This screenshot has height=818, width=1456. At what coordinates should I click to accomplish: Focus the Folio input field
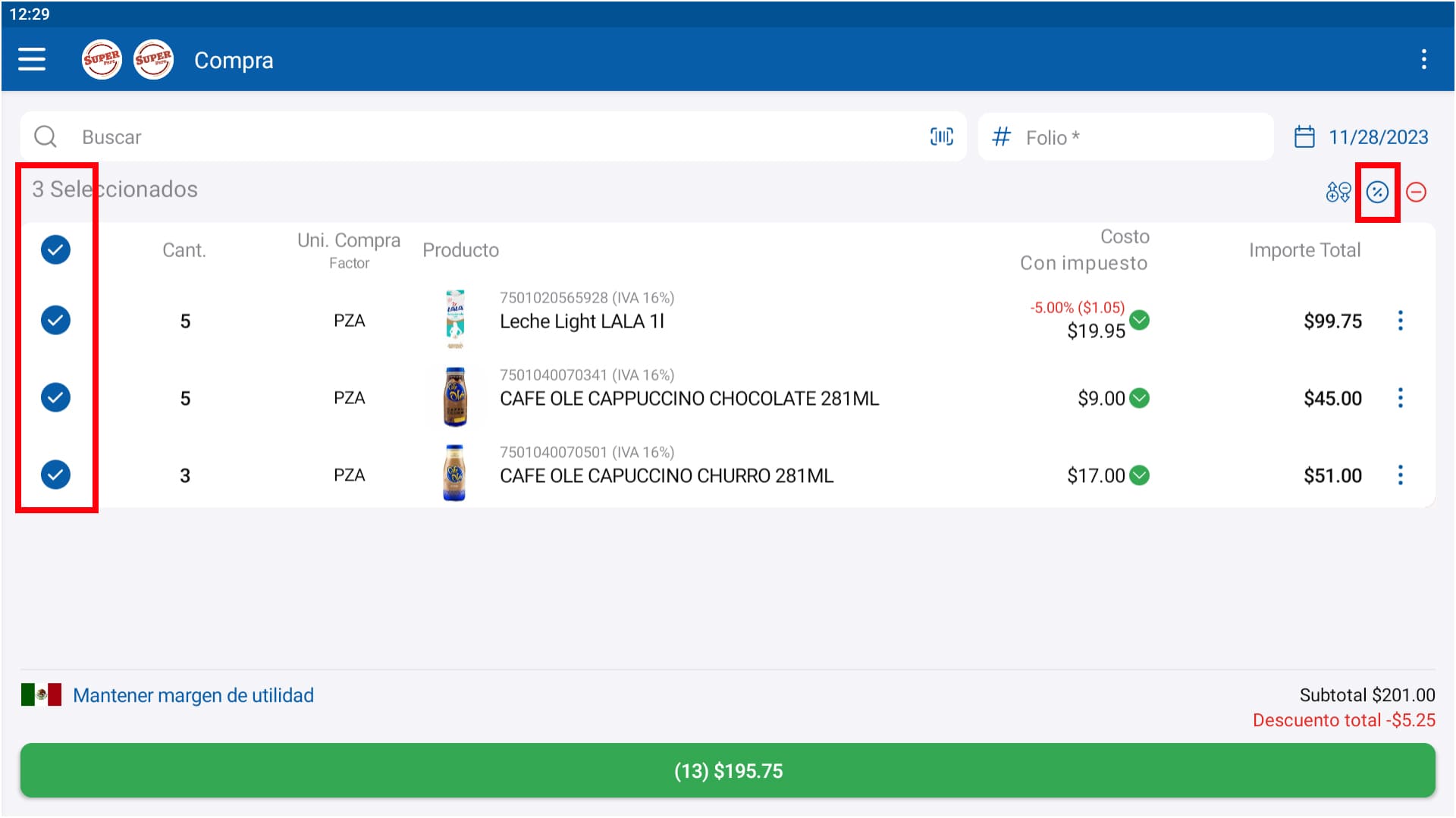[1137, 137]
